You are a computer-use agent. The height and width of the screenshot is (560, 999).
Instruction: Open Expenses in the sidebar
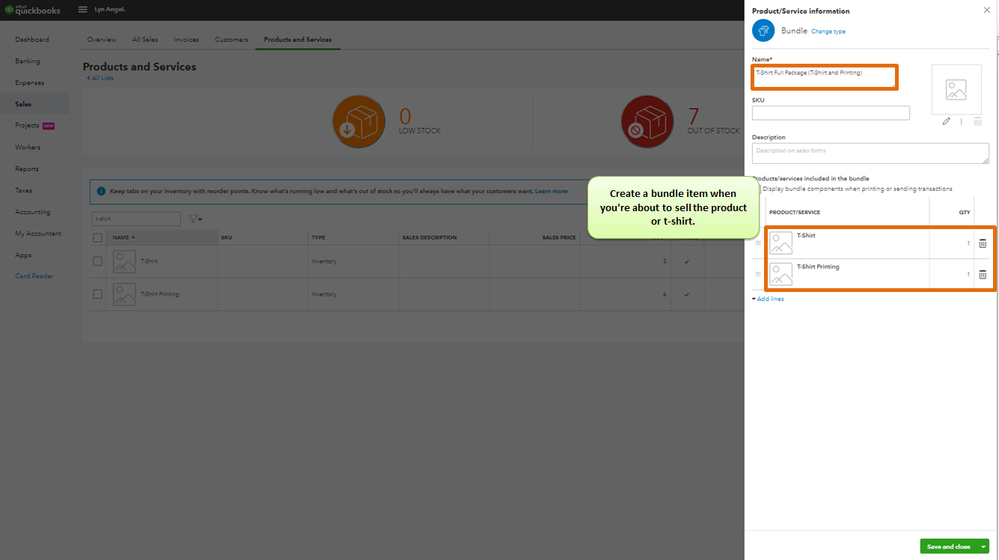pyautogui.click(x=29, y=83)
